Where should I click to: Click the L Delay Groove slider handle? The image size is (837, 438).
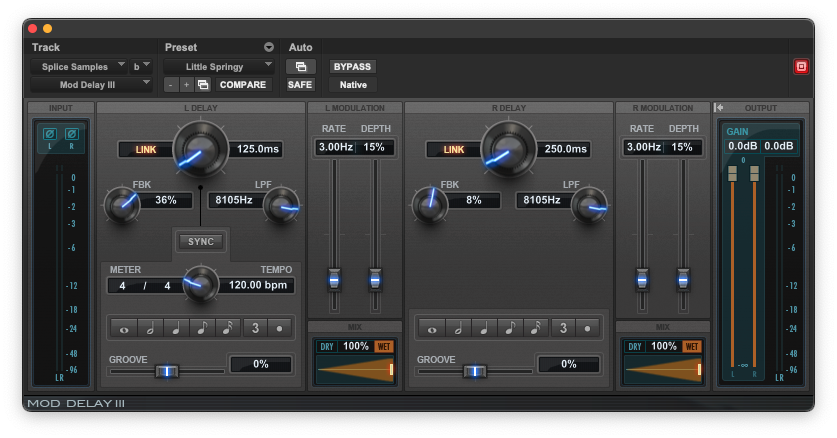[167, 371]
